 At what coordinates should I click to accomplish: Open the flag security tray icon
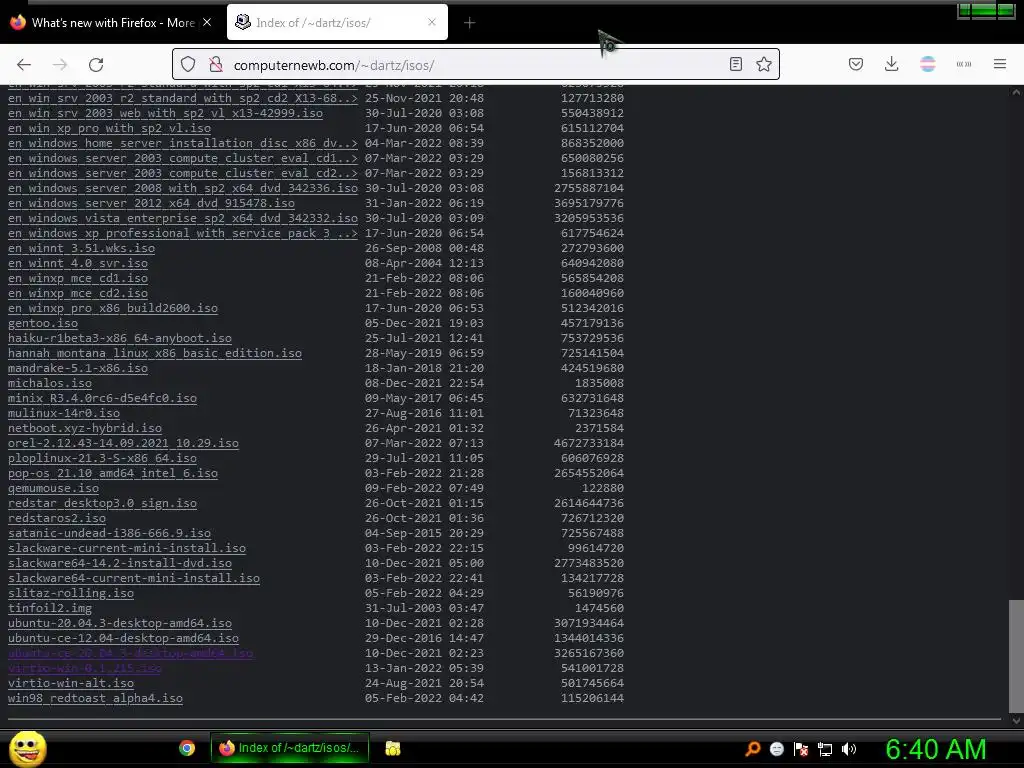pos(801,749)
